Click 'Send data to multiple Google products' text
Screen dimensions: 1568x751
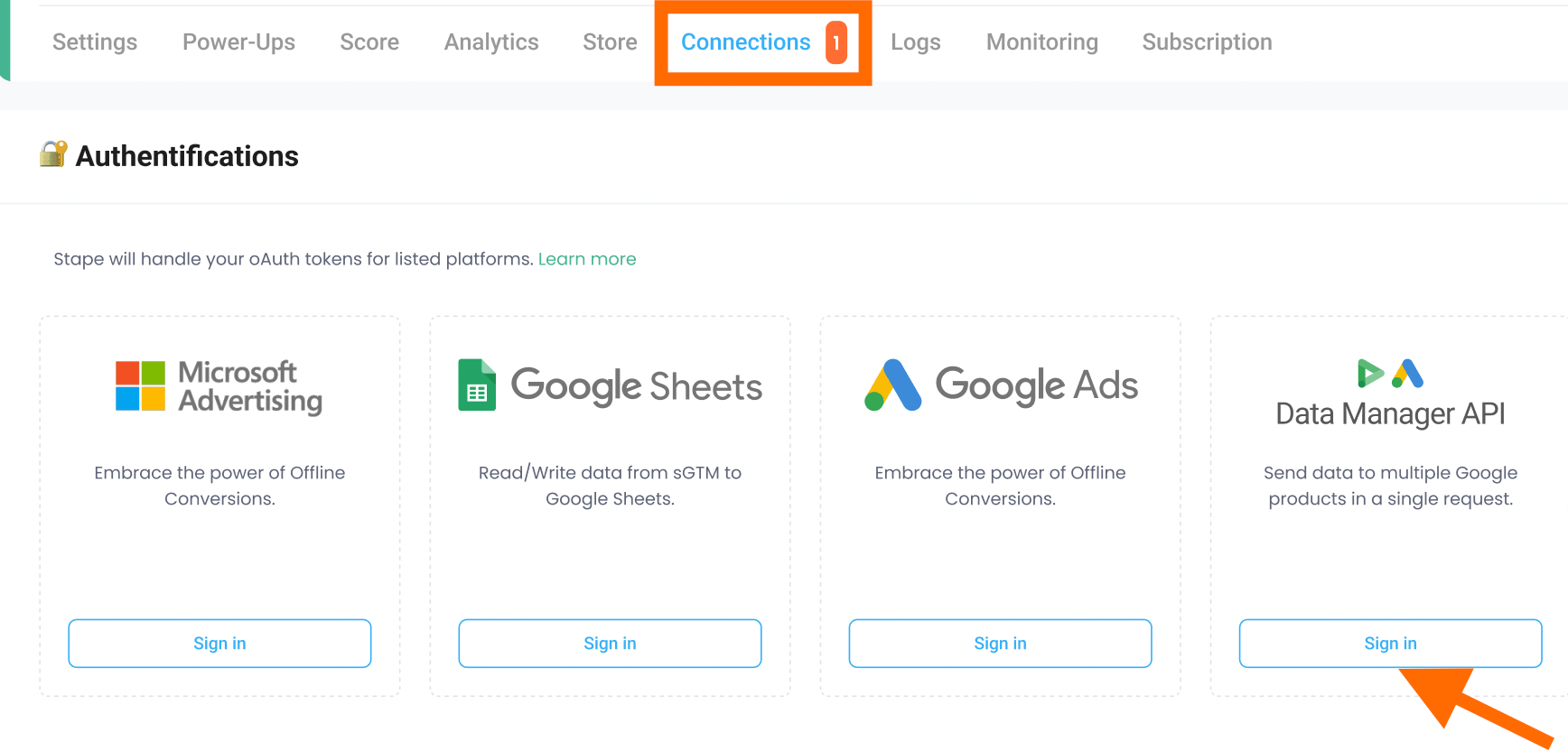pos(1390,486)
